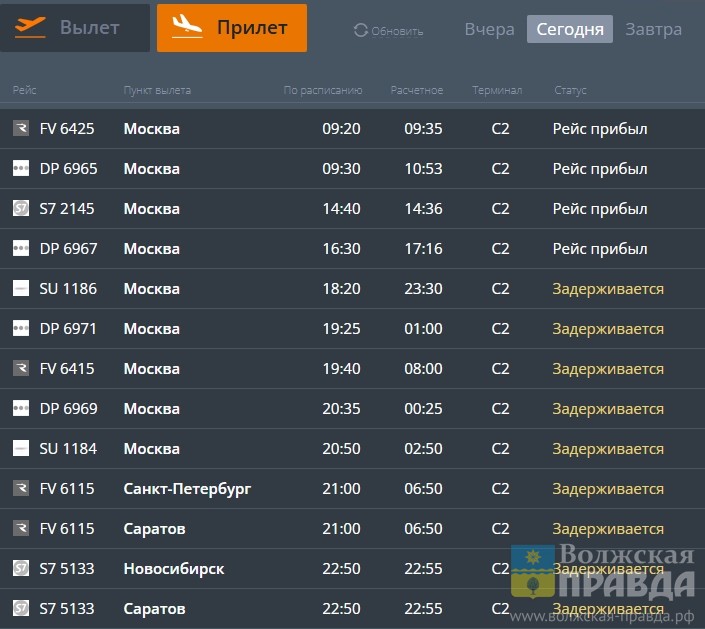Select the Сегодня day filter

coord(569,29)
